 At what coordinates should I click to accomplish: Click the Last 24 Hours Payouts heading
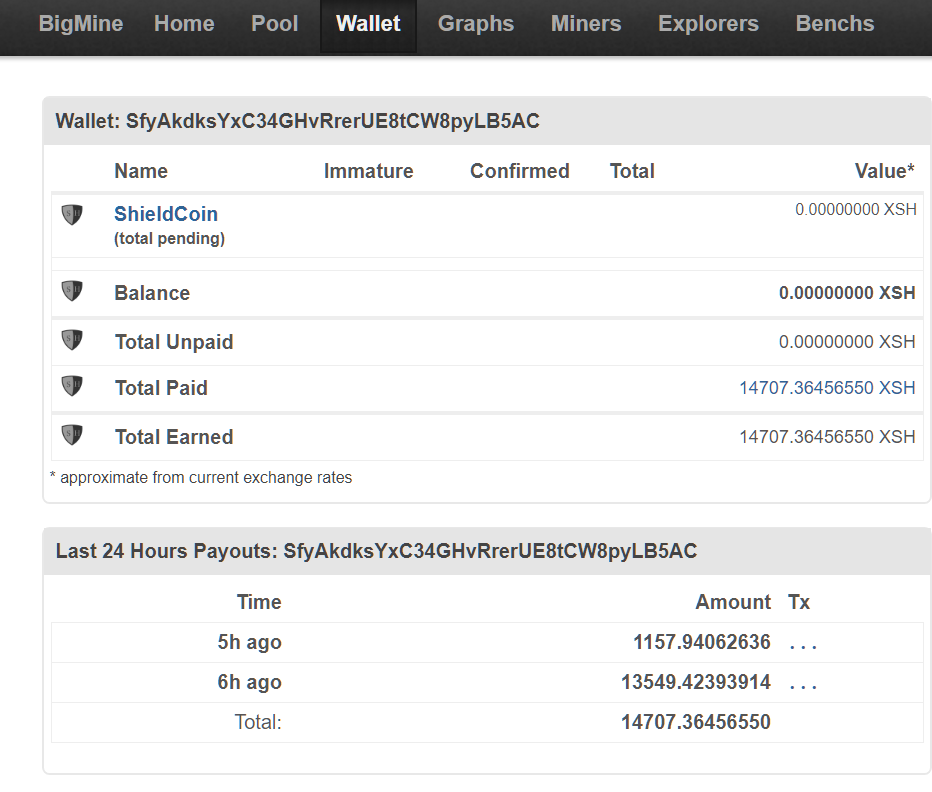(x=376, y=551)
